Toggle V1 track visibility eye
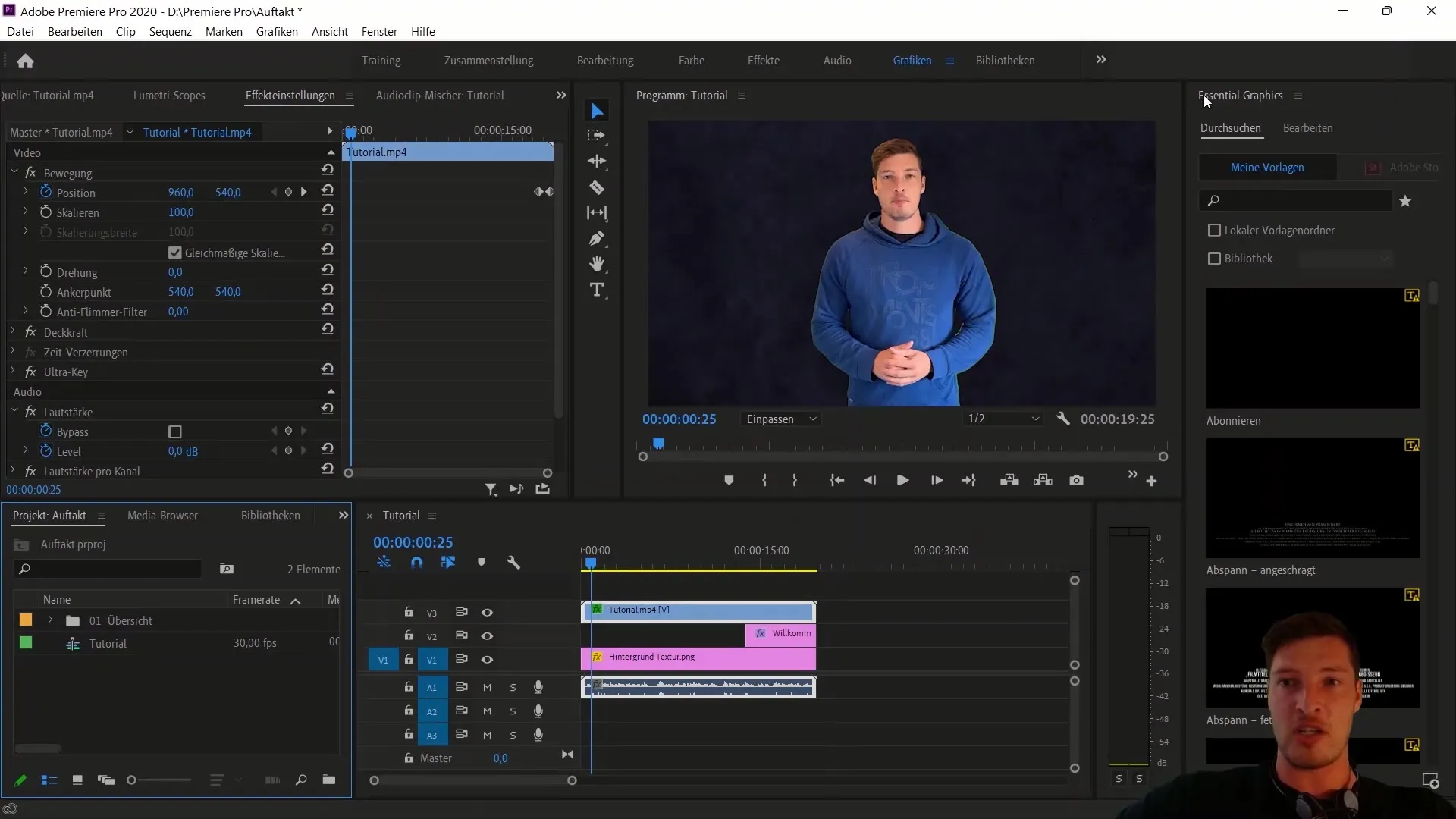The height and width of the screenshot is (819, 1456). coord(488,659)
